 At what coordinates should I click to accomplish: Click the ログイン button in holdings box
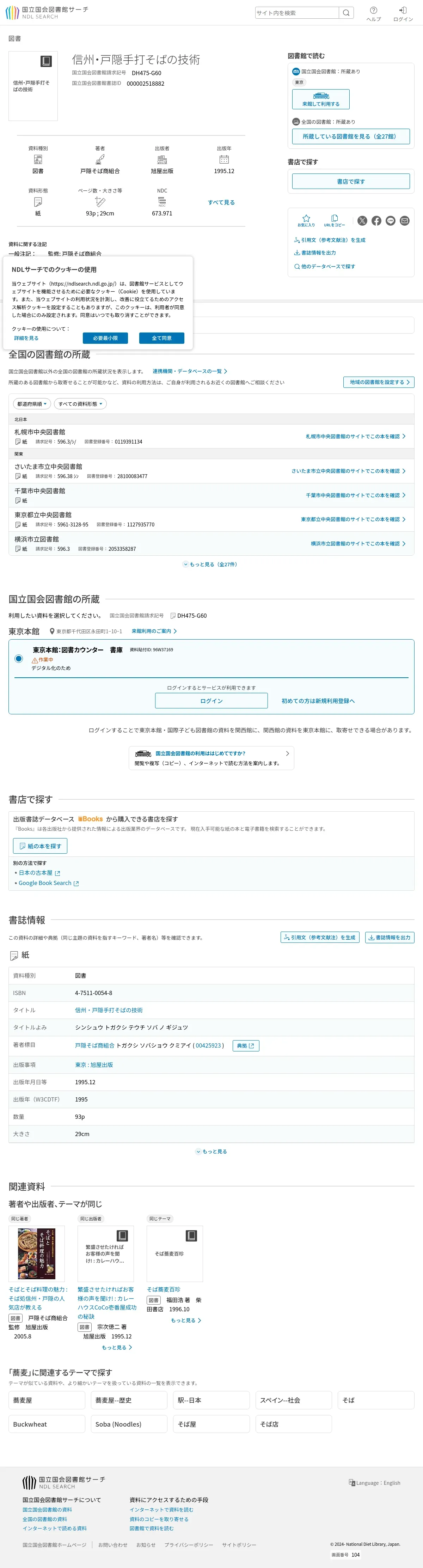(x=211, y=701)
